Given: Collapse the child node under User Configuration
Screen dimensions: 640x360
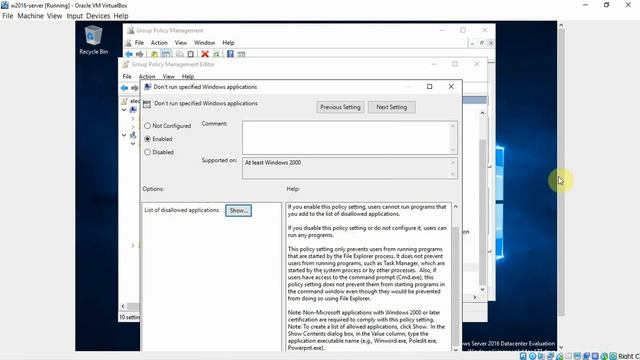Looking at the screenshot, I should coord(133,144).
